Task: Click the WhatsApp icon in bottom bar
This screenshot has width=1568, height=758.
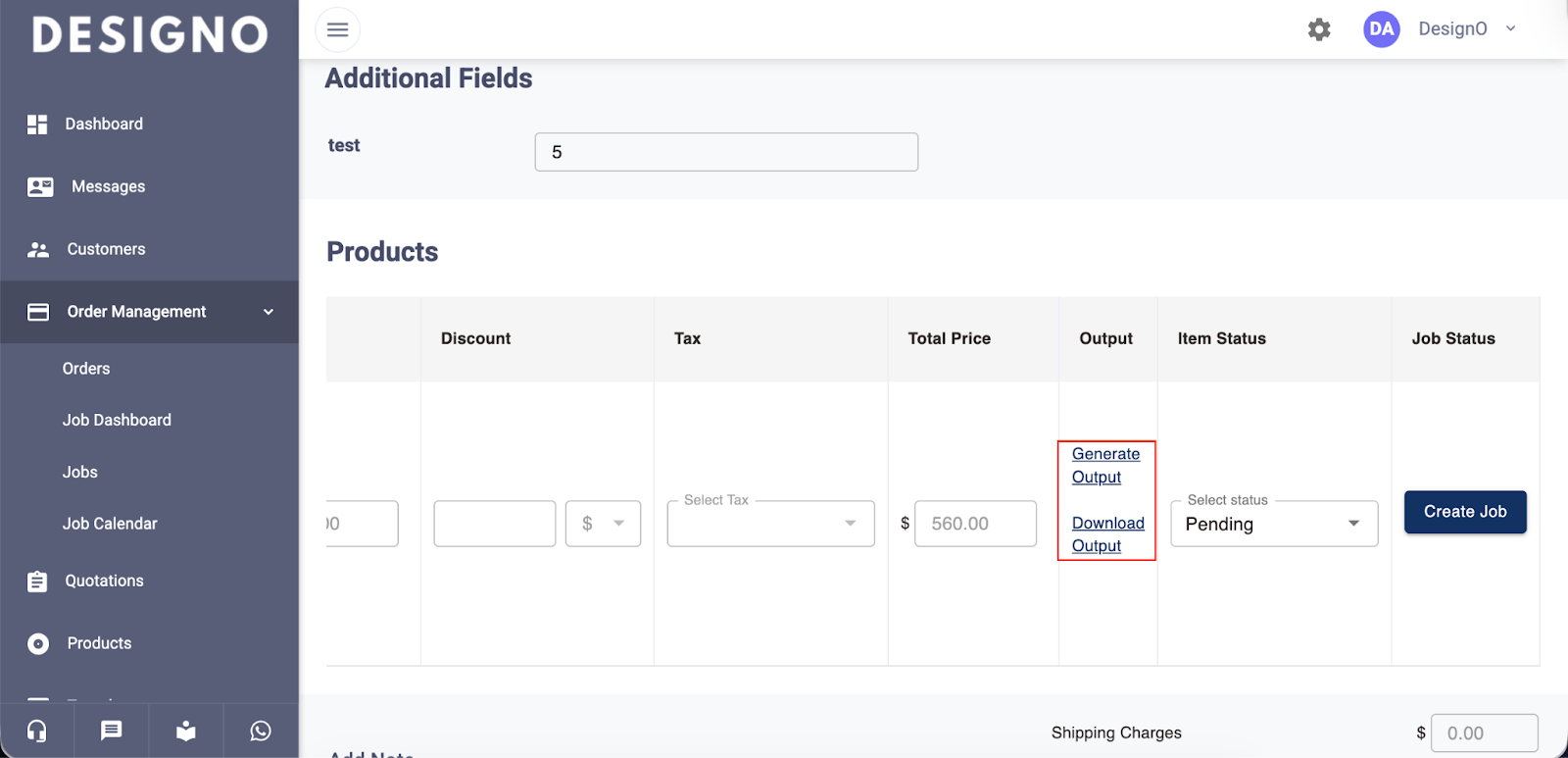Action: [261, 731]
